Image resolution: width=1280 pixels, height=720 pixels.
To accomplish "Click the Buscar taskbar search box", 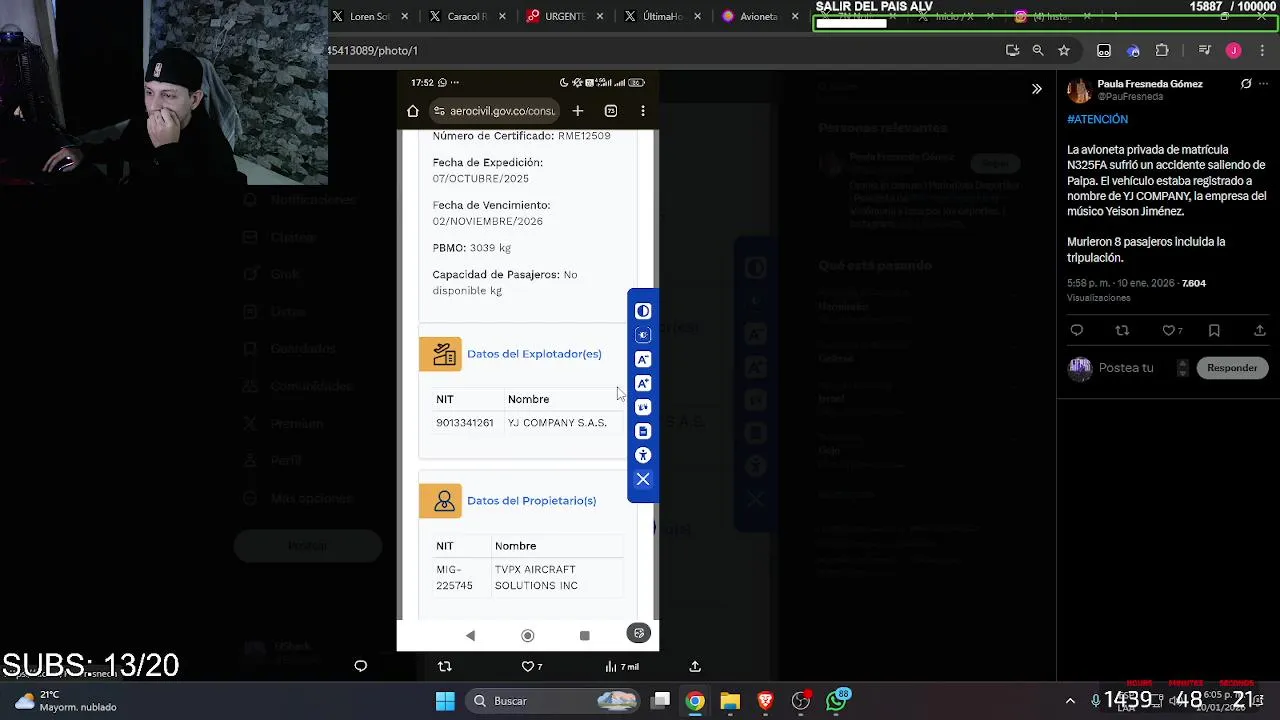I will coord(553,701).
